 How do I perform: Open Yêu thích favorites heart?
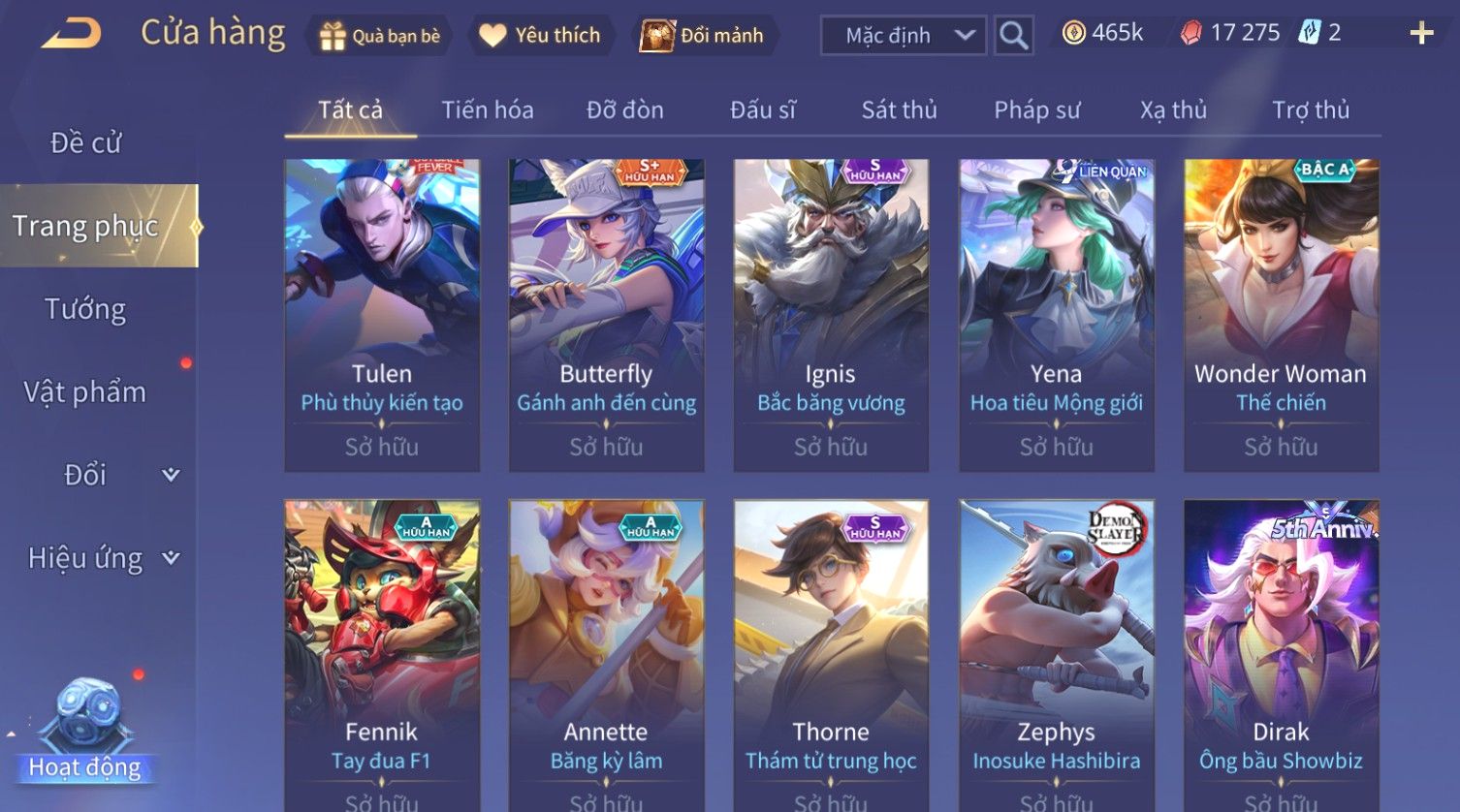pyautogui.click(x=492, y=36)
